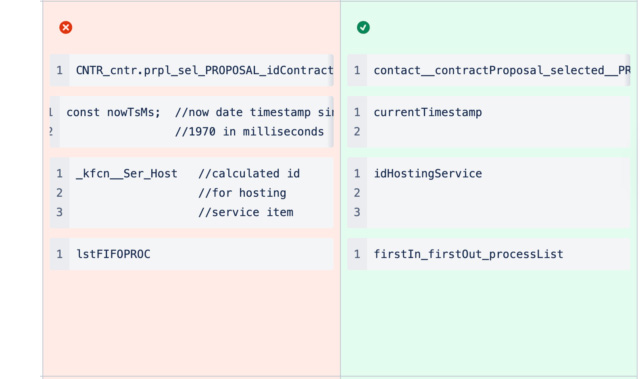Image resolution: width=640 pixels, height=379 pixels.
Task: Click the 'const nowTsMs;' code text
Action: pos(113,112)
